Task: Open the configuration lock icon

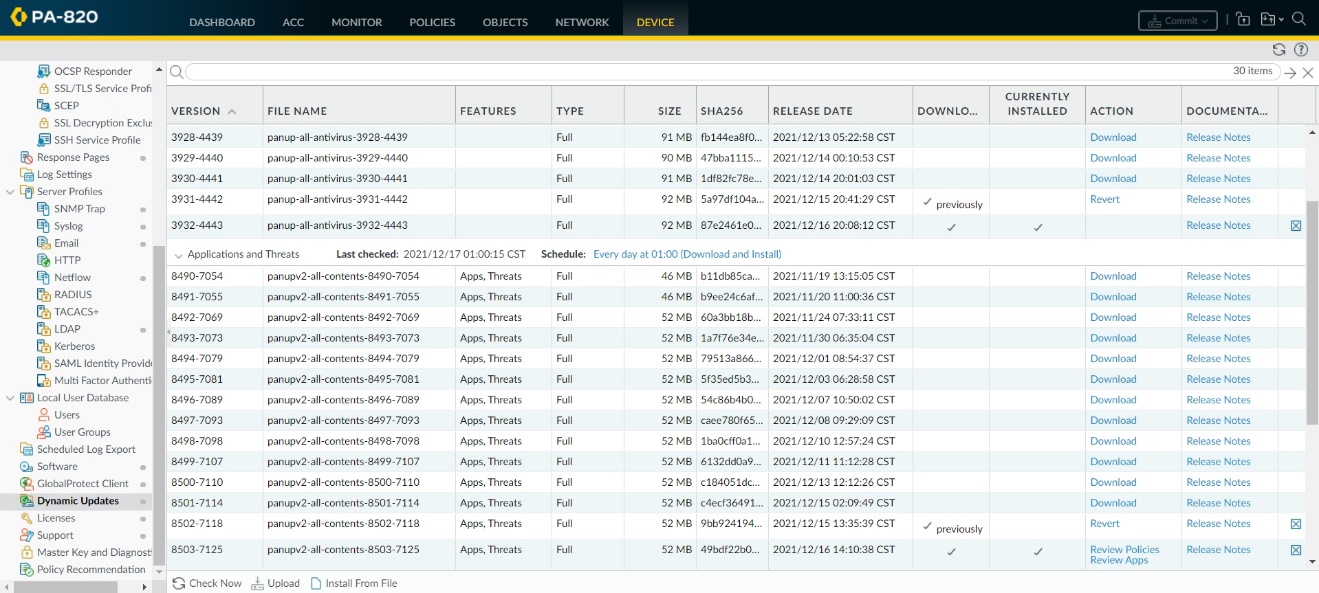Action: pos(1243,19)
